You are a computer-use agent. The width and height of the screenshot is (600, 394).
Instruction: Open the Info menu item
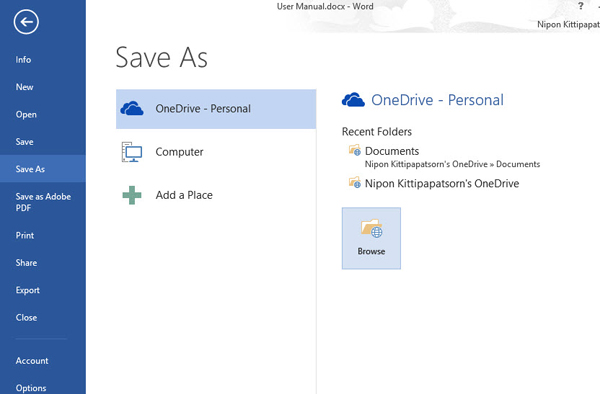coord(43,60)
